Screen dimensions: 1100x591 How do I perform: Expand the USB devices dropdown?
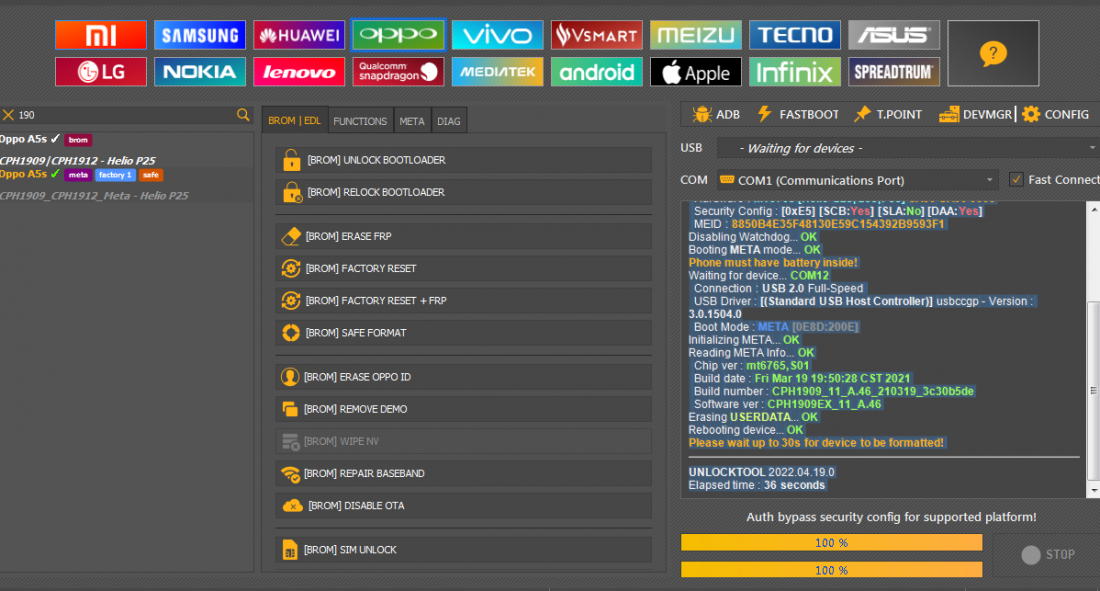[907, 148]
